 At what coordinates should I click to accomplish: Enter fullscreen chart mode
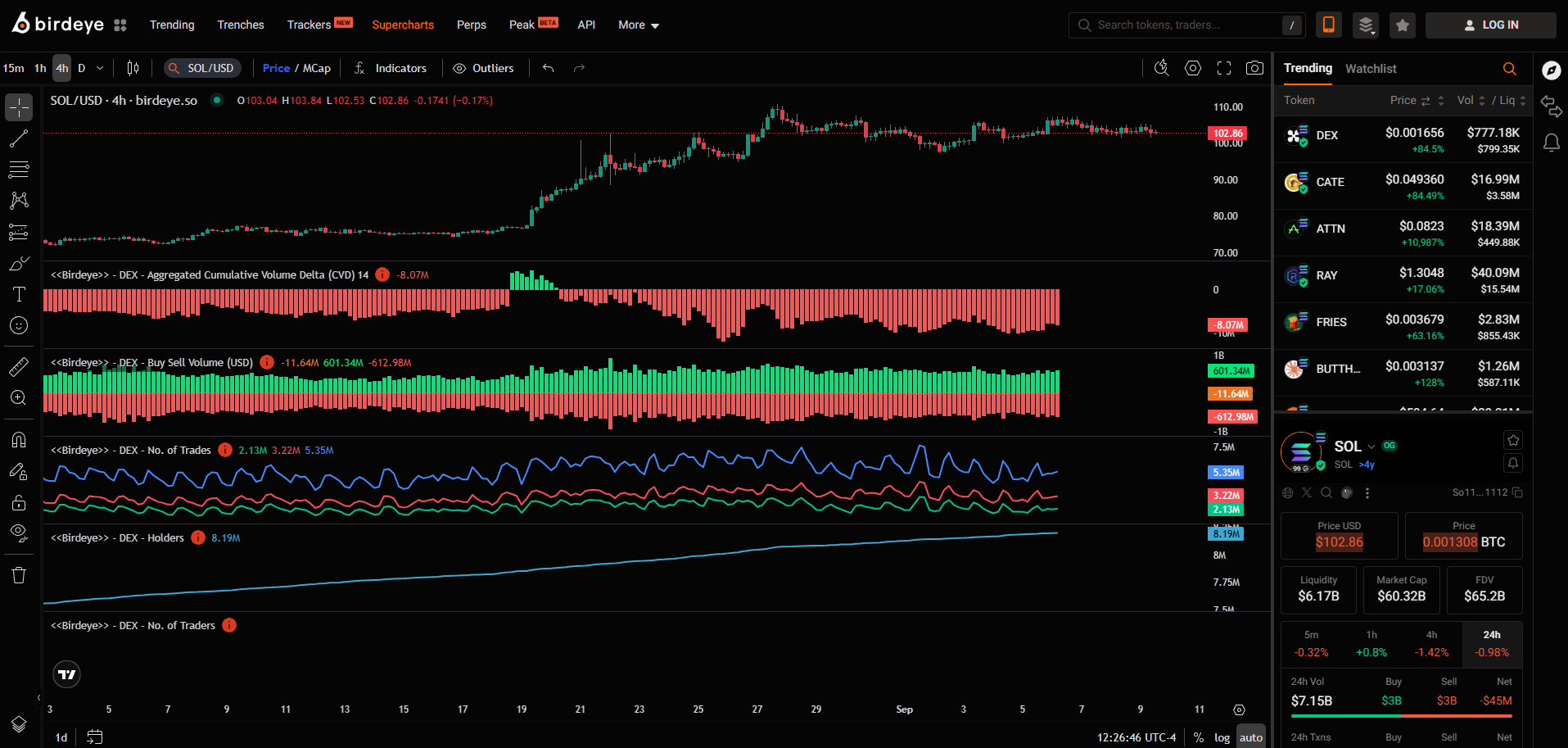click(x=1224, y=68)
